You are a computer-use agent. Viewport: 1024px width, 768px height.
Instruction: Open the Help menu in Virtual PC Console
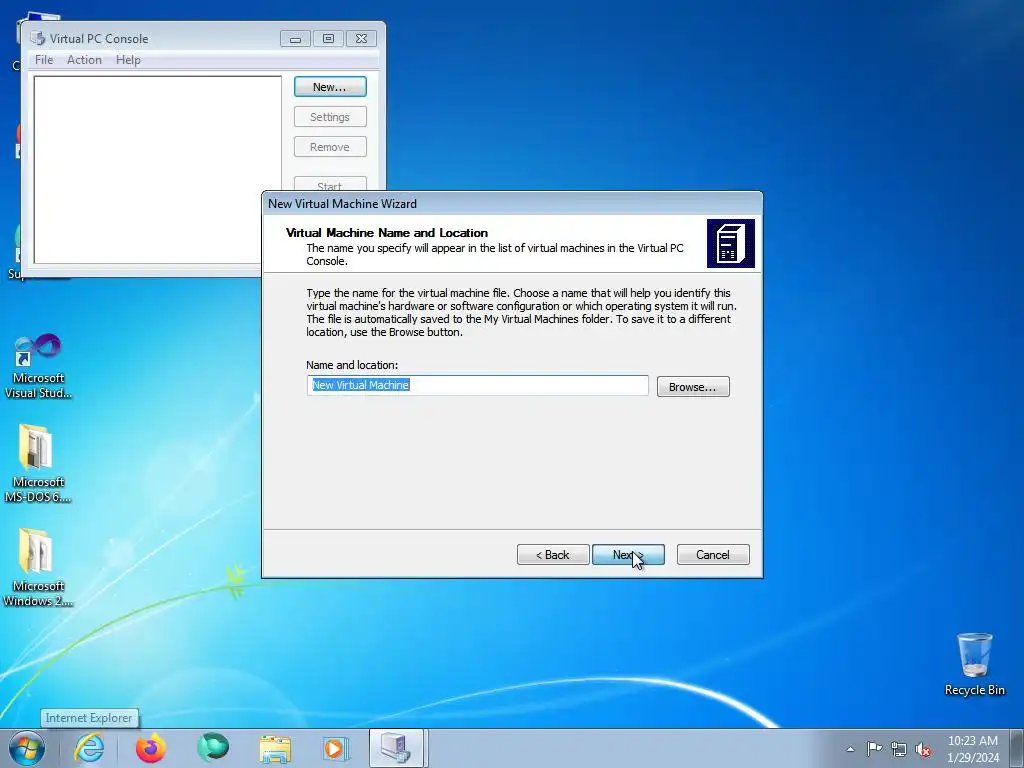[128, 59]
